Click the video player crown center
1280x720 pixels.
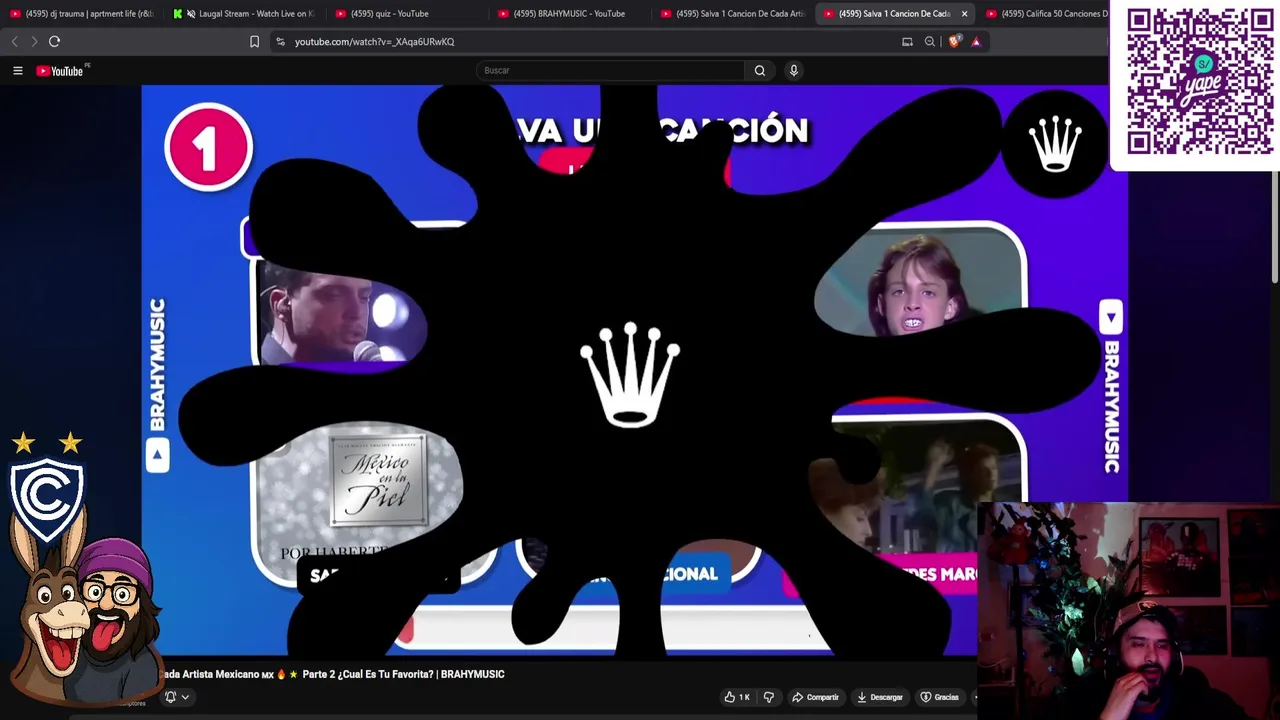[630, 375]
